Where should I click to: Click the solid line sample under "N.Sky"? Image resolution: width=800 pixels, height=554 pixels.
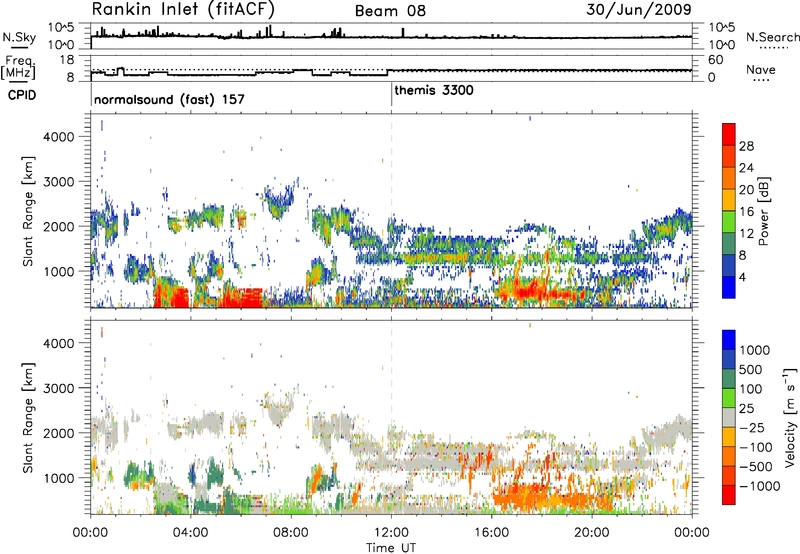[19, 47]
